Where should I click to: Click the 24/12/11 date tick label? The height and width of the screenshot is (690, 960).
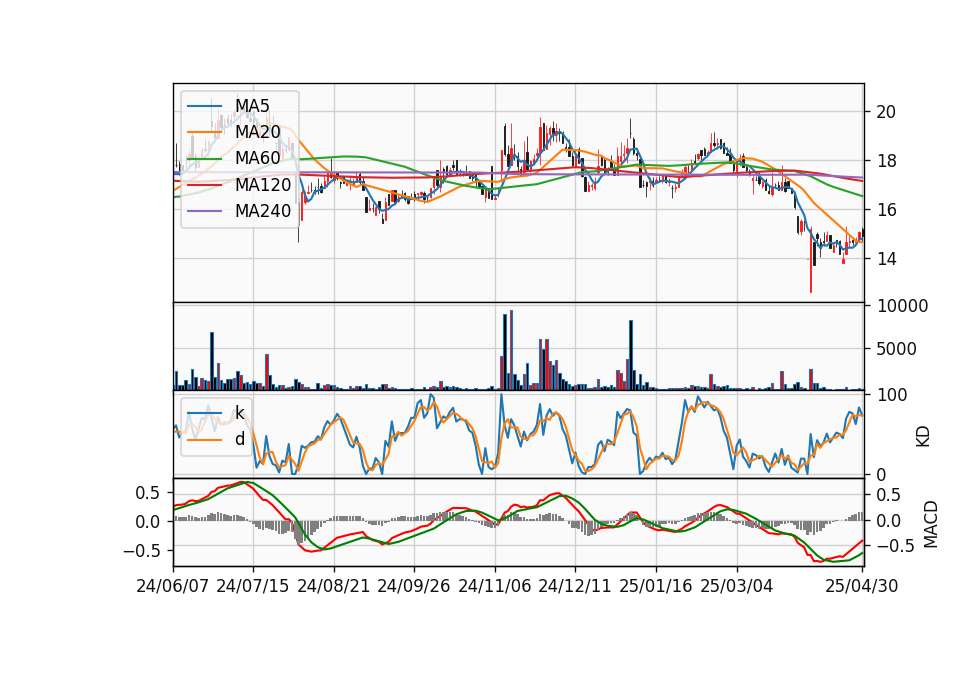(575, 586)
